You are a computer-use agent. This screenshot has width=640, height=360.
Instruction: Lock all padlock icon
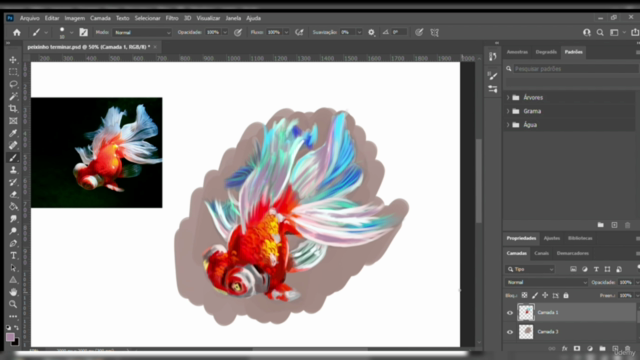click(x=566, y=295)
